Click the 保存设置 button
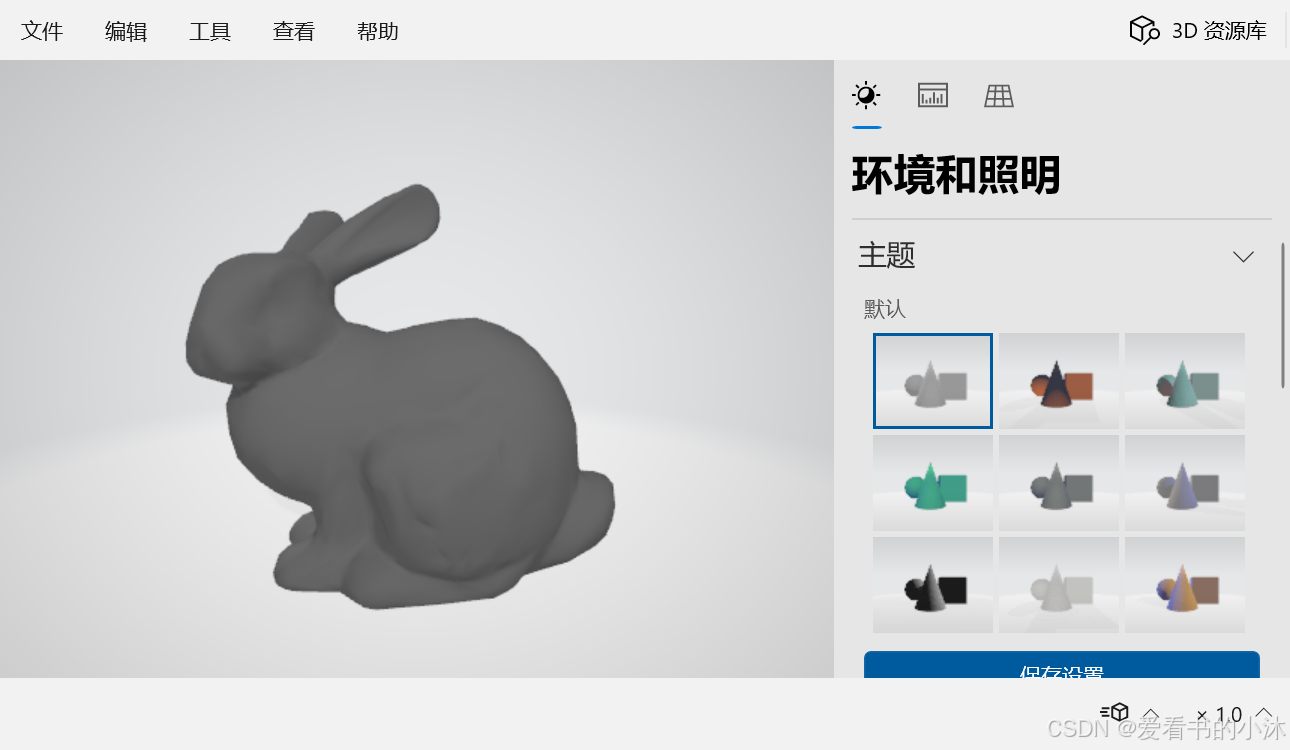This screenshot has height=750, width=1290. click(x=1062, y=665)
